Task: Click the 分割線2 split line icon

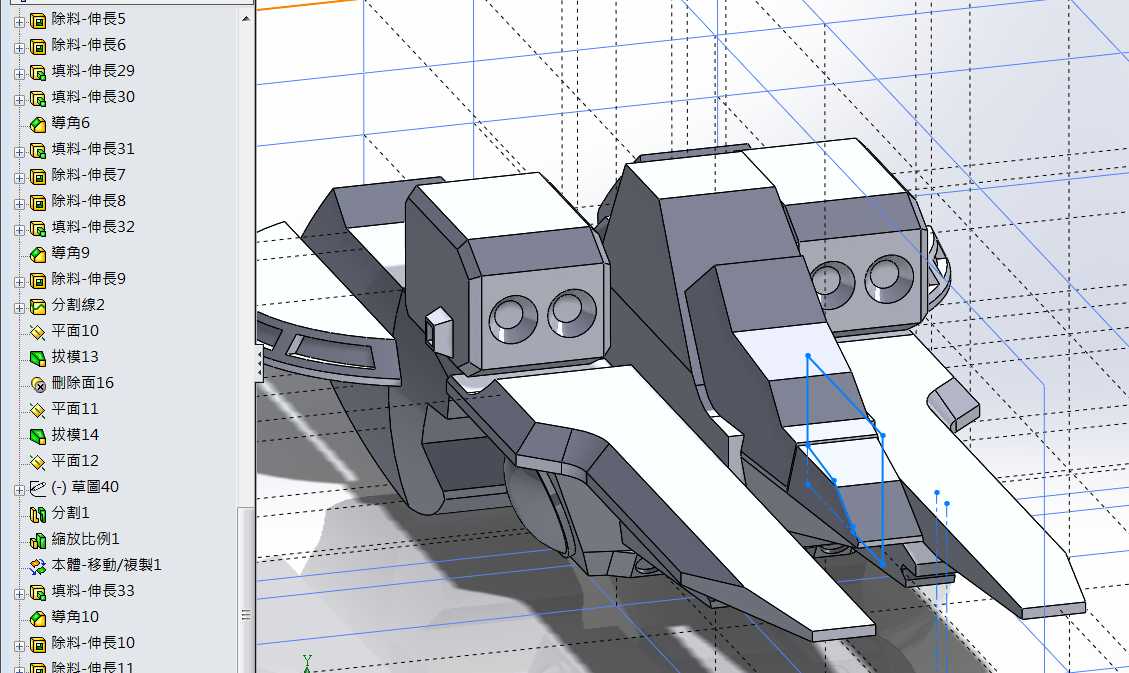Action: pyautogui.click(x=37, y=306)
